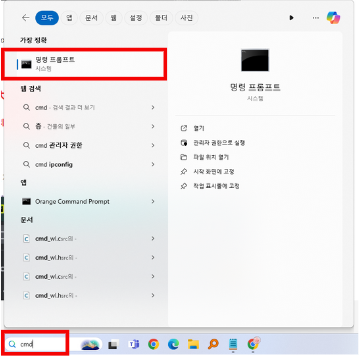Switch to the 앱 filter tab

[x=69, y=18]
